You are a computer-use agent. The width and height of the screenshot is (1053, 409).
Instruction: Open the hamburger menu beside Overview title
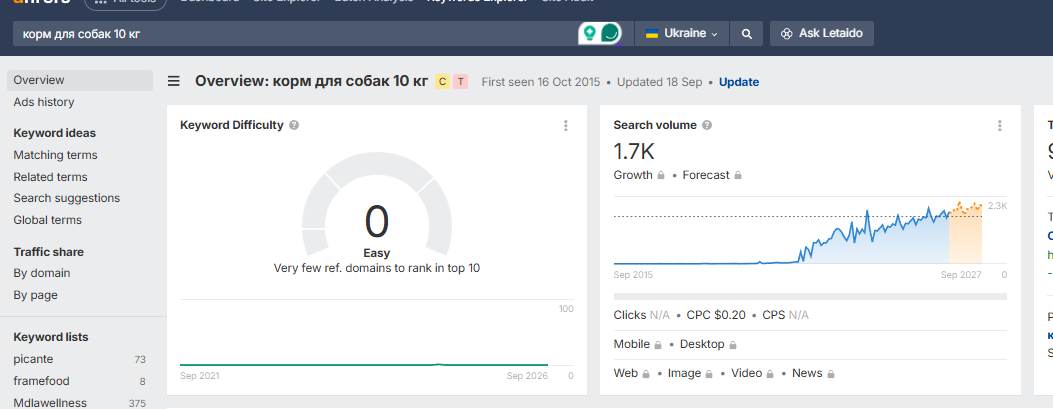click(174, 82)
